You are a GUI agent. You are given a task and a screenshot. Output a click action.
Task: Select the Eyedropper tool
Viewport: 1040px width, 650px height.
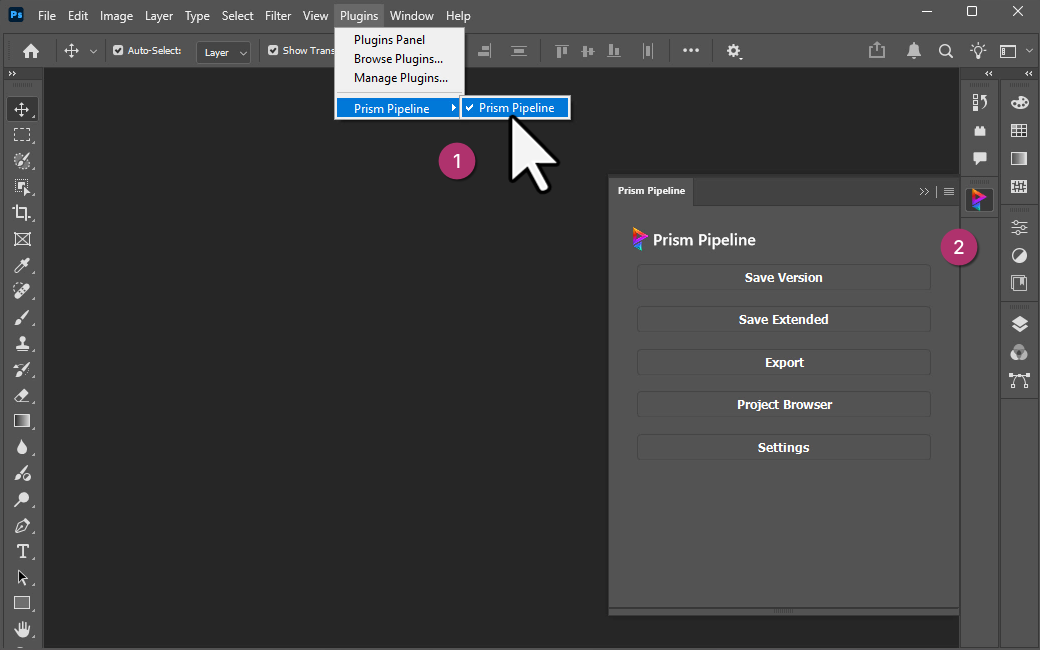(21, 265)
